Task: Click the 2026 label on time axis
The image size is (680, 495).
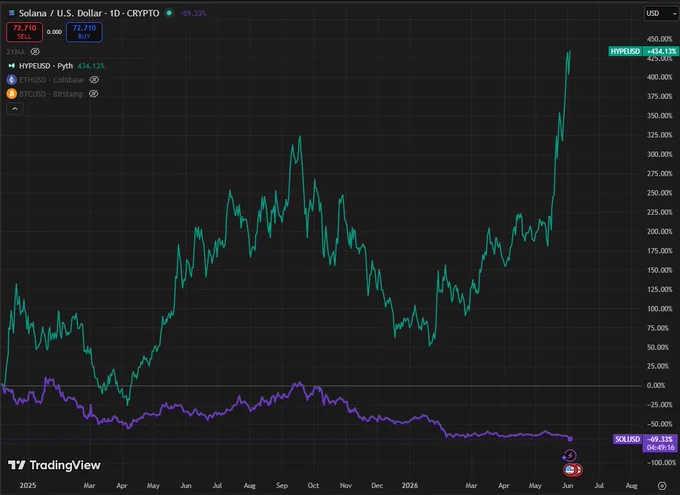Action: [410, 485]
